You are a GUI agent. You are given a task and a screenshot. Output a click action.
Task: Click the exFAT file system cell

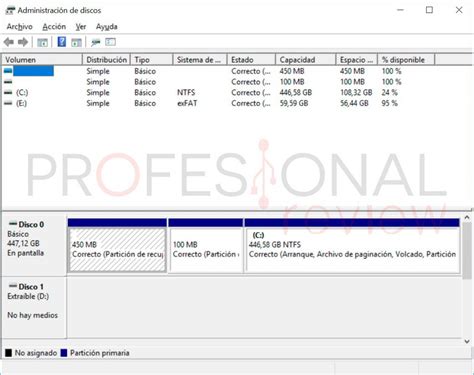[187, 103]
